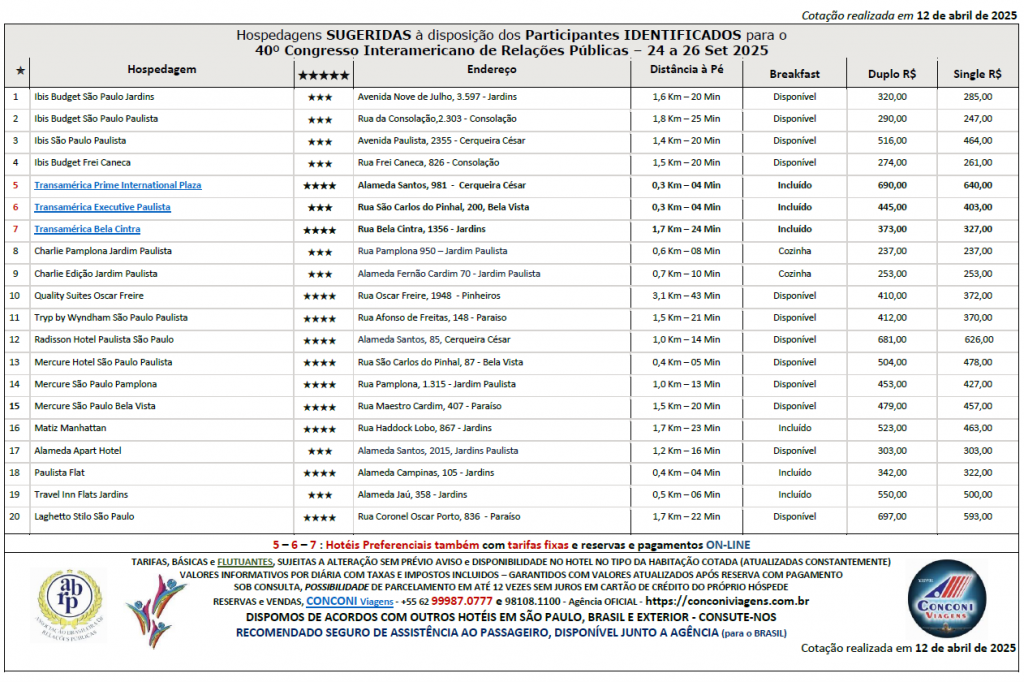Select distance 1,8 Km – 25 Min
This screenshot has height=682, width=1024.
click(x=686, y=119)
